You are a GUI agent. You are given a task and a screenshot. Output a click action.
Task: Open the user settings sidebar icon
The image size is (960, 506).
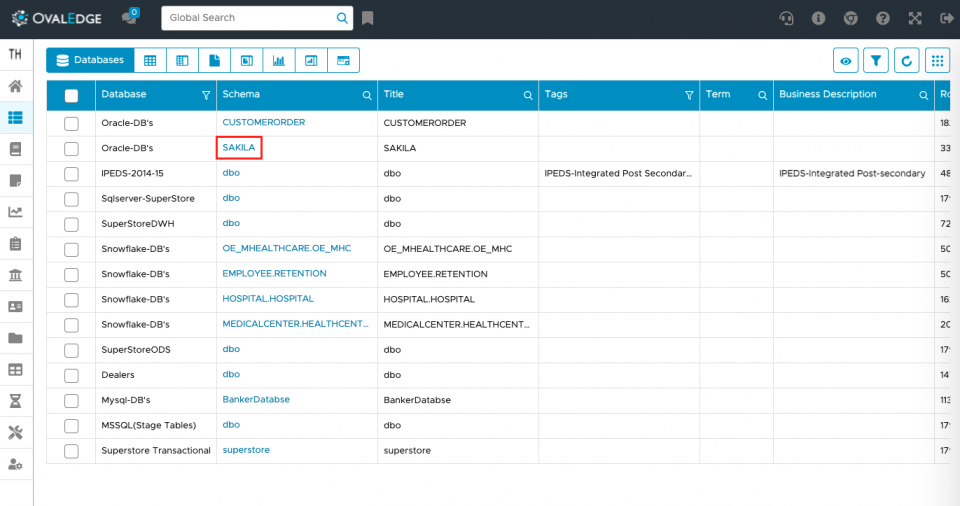[15, 464]
